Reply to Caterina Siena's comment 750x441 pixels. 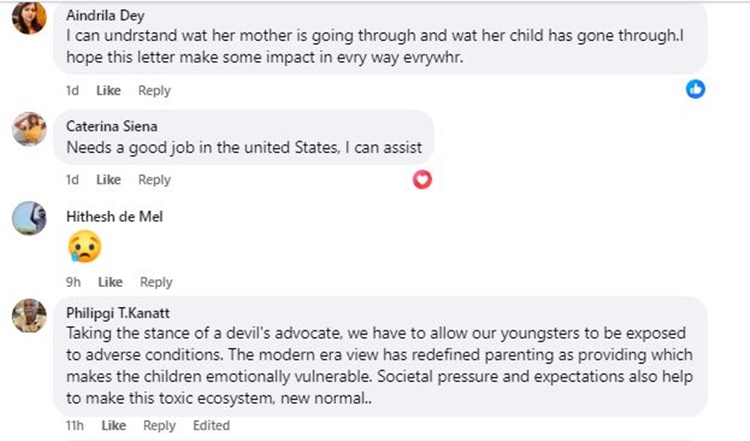[154, 180]
